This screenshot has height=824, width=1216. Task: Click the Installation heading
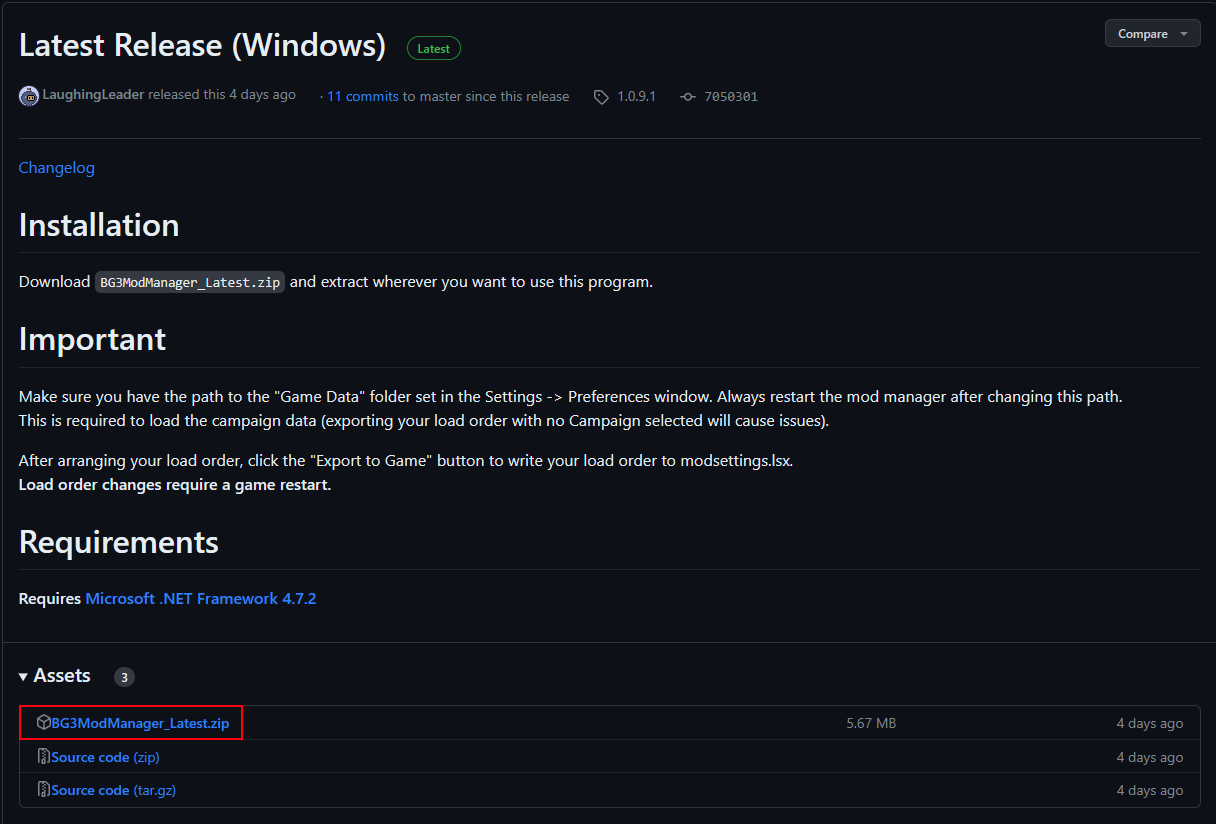(99, 225)
